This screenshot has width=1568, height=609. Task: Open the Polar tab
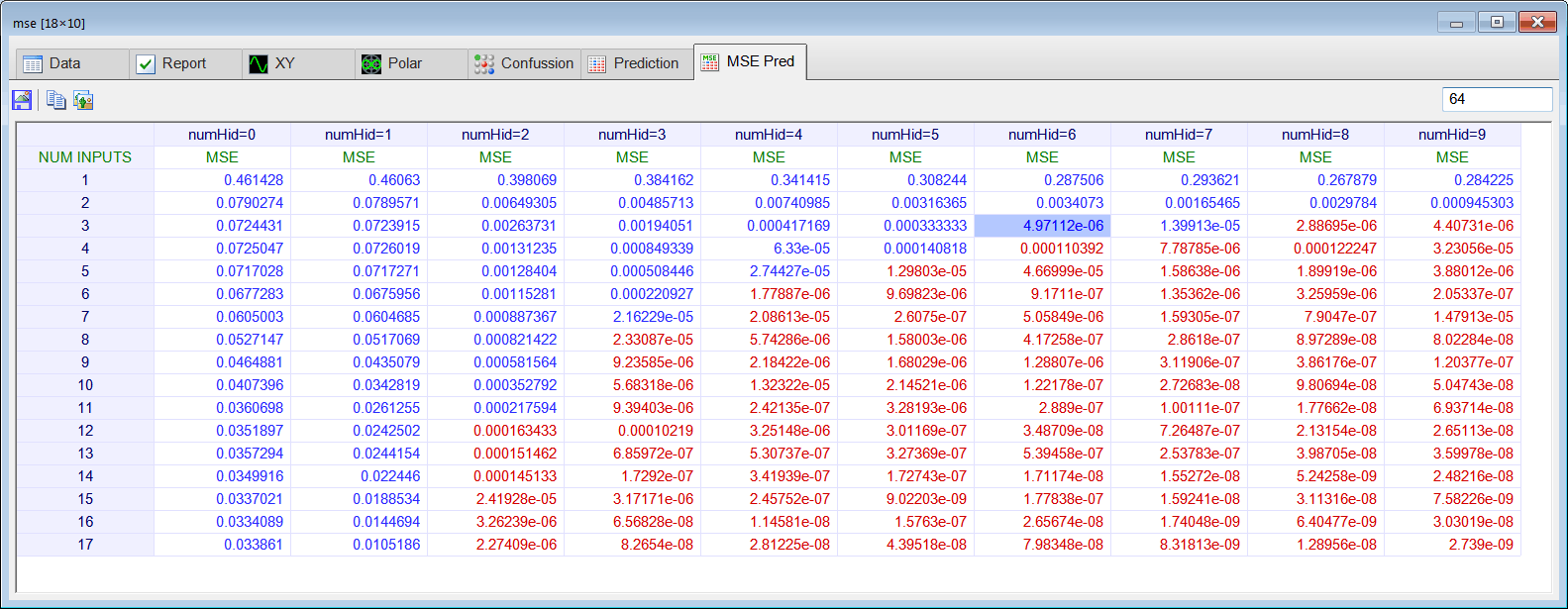click(x=411, y=63)
